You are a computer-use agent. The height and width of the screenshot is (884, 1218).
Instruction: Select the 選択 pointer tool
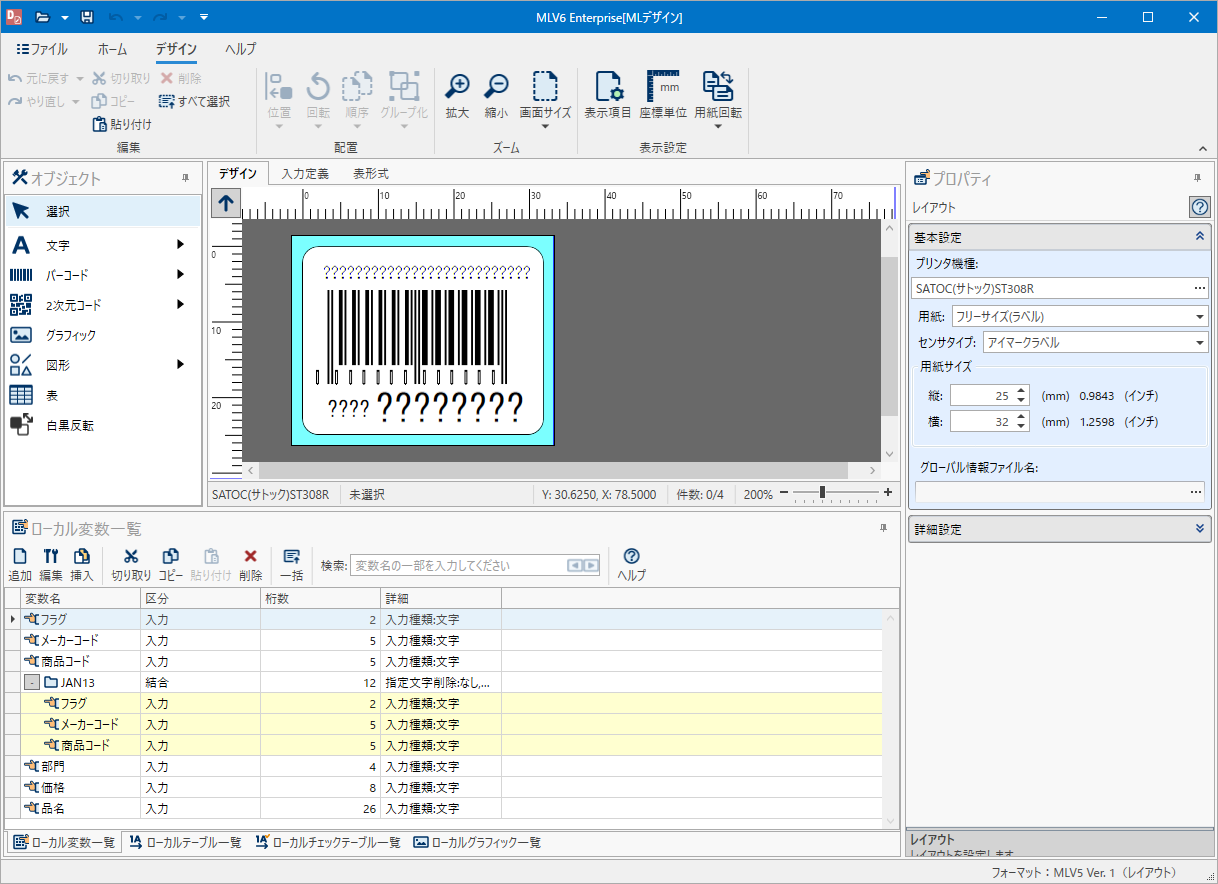[102, 212]
